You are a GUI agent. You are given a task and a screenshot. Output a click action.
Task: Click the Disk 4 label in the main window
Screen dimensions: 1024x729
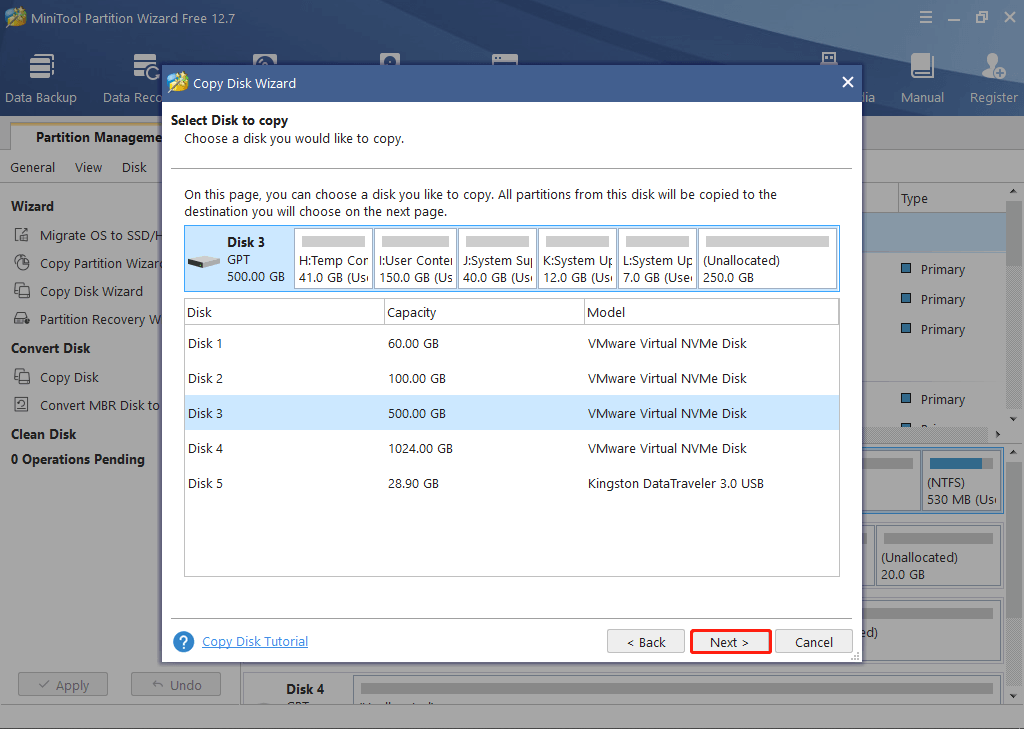(305, 688)
